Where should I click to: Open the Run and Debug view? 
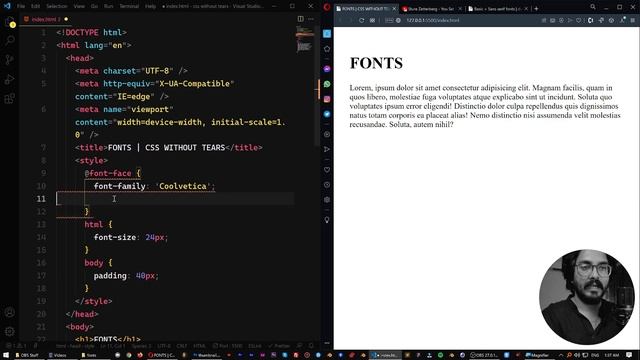coord(10,79)
